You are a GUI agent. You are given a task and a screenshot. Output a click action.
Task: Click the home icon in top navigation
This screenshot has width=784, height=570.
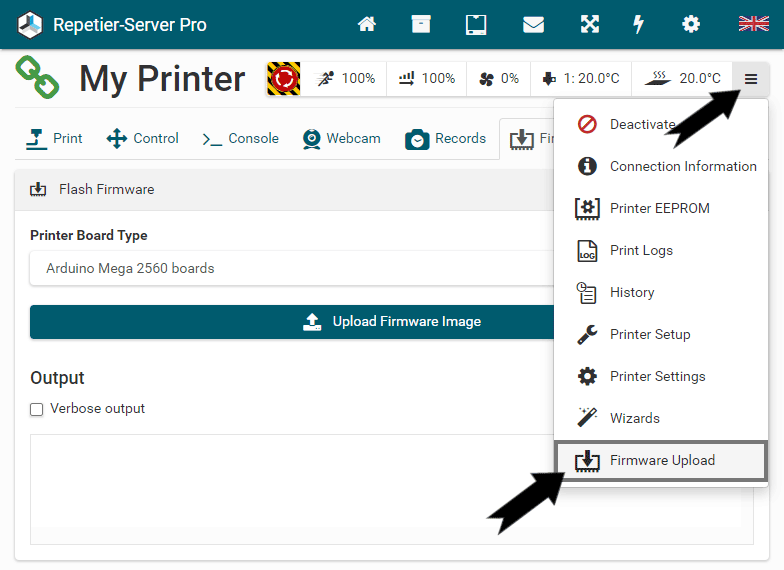367,24
